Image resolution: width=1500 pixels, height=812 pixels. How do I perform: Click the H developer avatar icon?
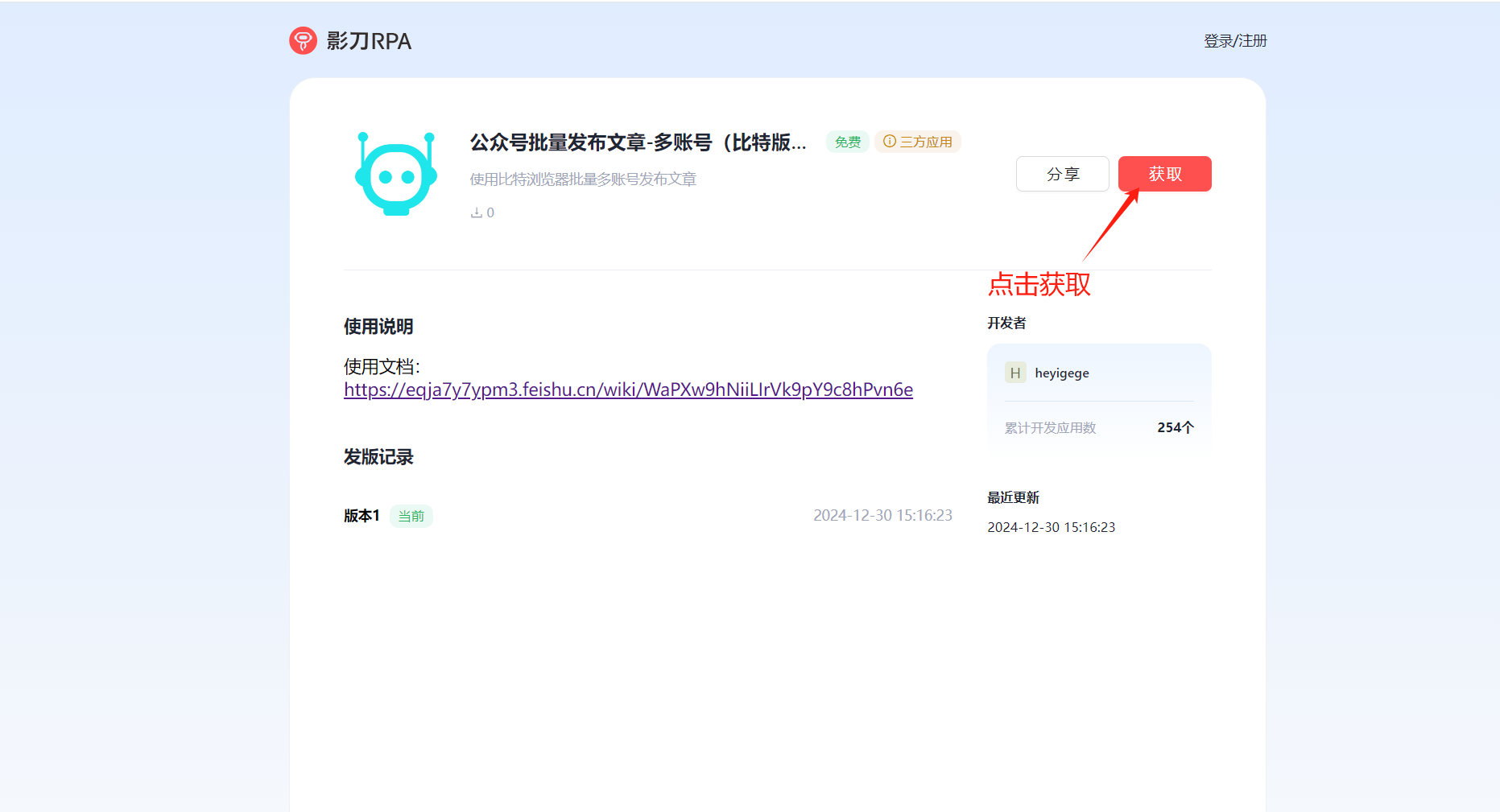pos(1014,373)
